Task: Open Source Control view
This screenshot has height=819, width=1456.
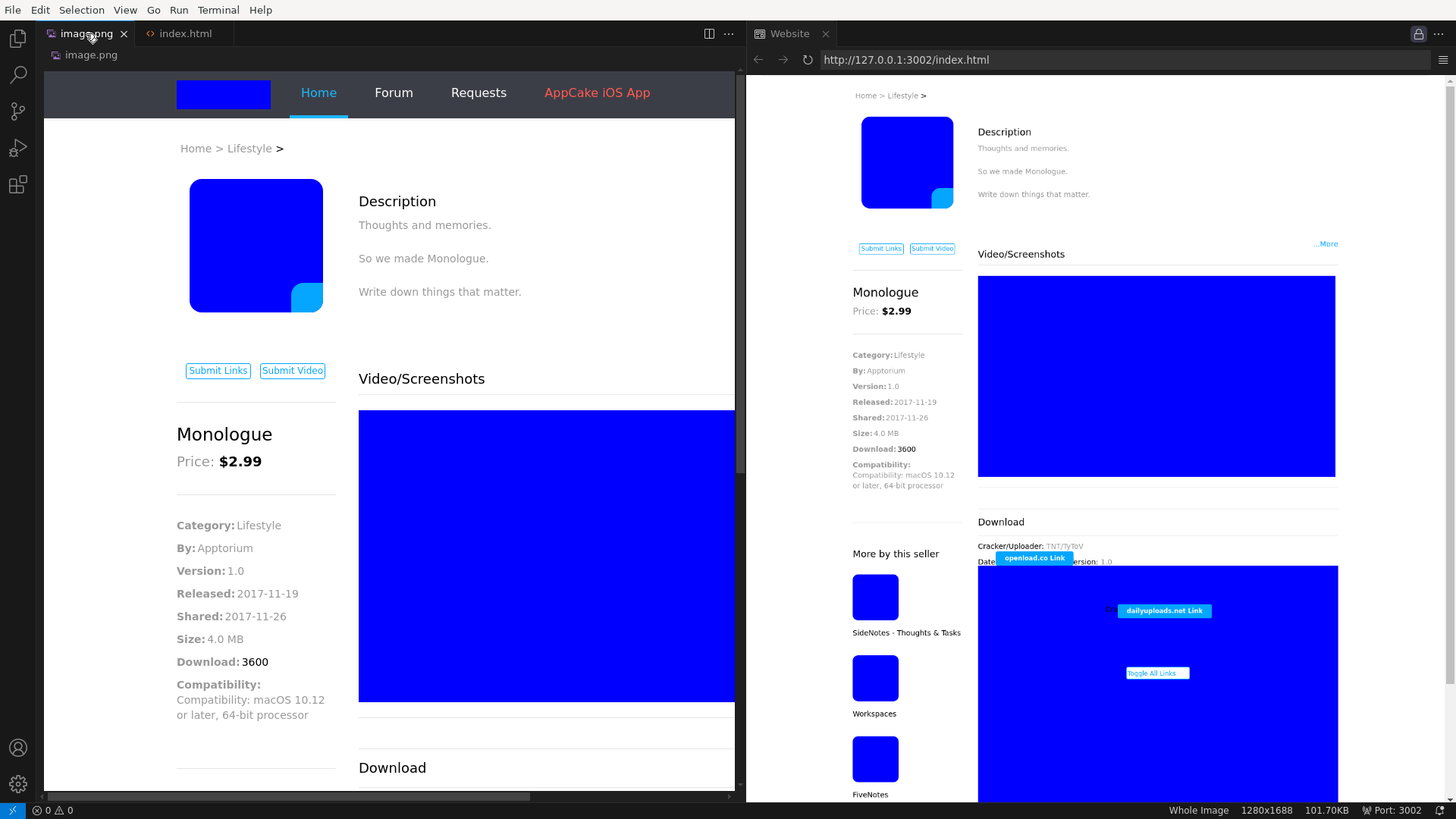Action: [x=18, y=111]
